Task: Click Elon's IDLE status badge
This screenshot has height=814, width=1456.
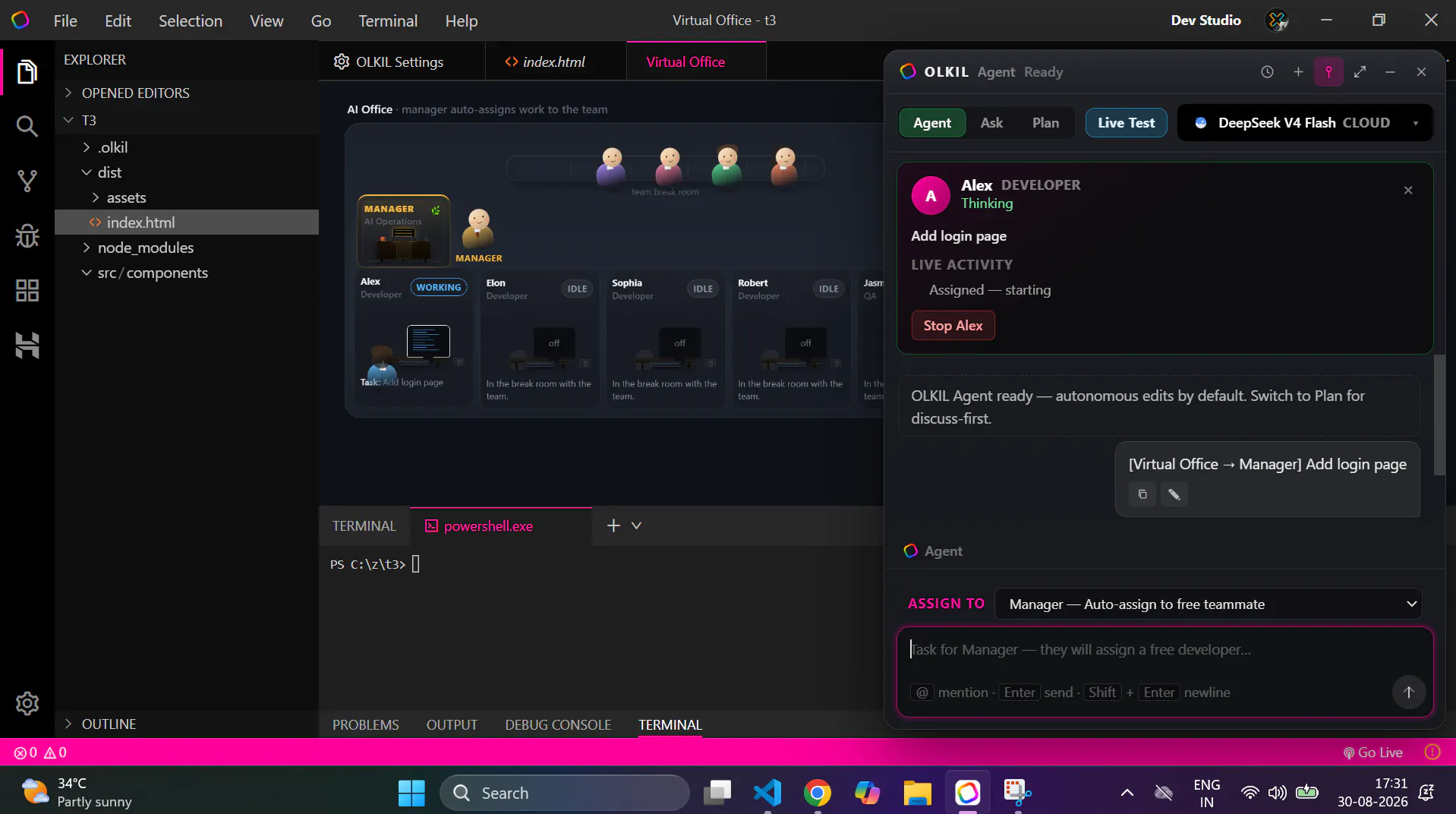Action: coord(577,289)
